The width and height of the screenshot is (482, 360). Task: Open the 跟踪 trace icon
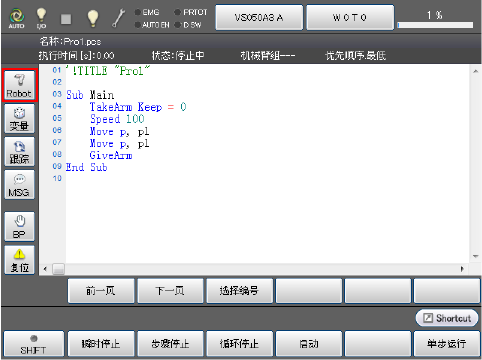(19, 152)
